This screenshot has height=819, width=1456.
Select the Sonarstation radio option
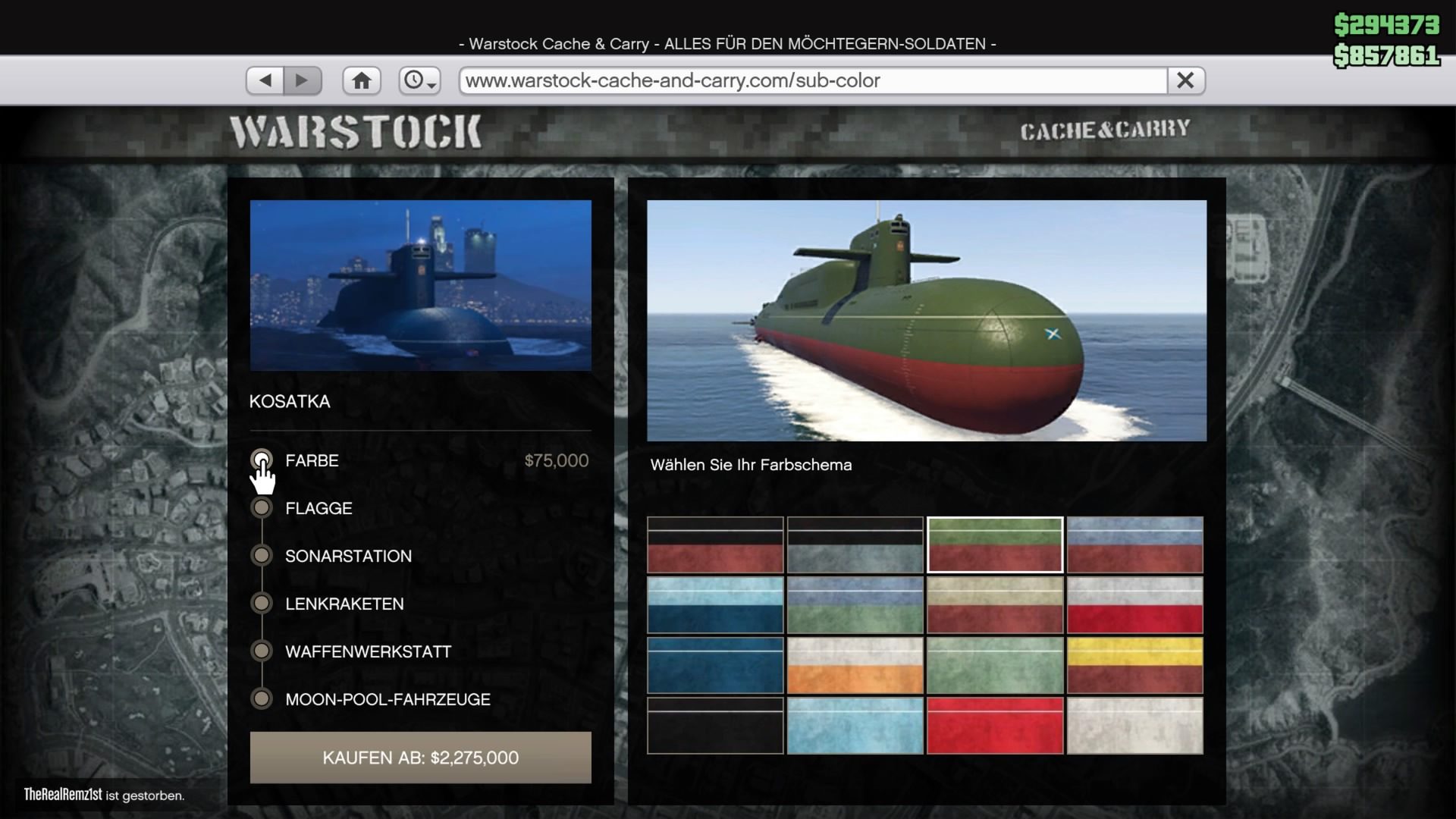pyautogui.click(x=262, y=556)
